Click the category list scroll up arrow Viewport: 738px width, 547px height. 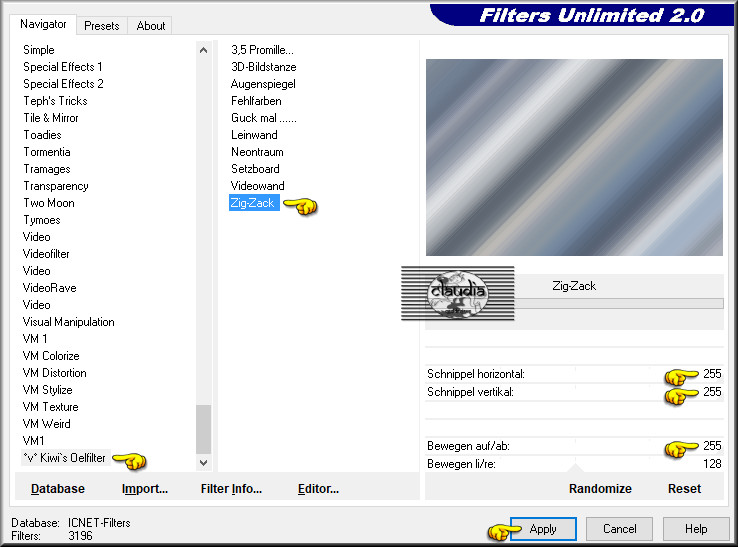click(203, 50)
